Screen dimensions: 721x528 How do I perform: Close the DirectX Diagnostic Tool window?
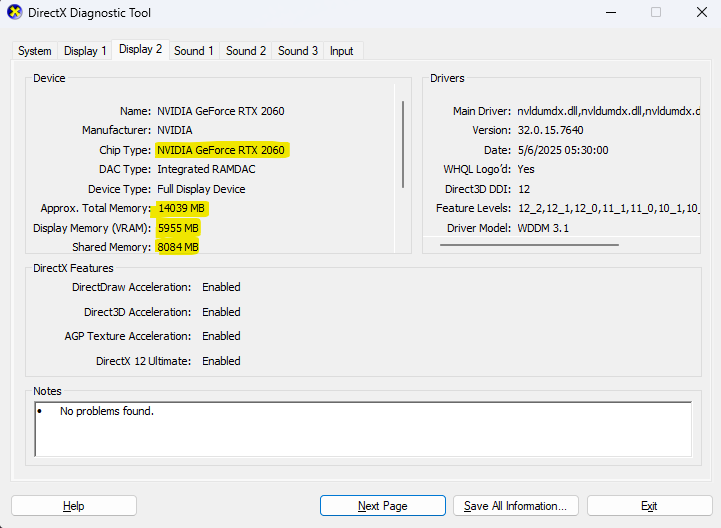coord(702,12)
